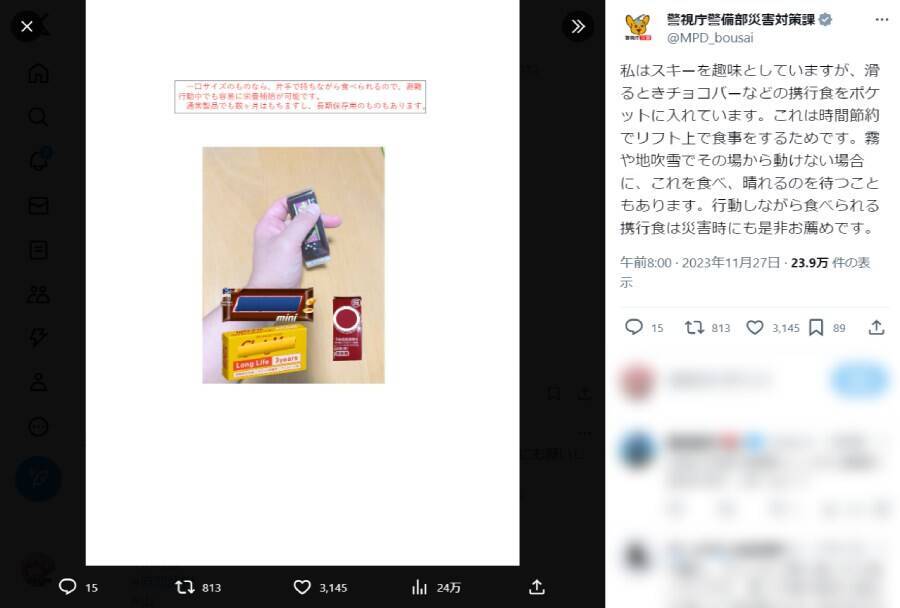Like the tweet in right panel

(x=754, y=327)
